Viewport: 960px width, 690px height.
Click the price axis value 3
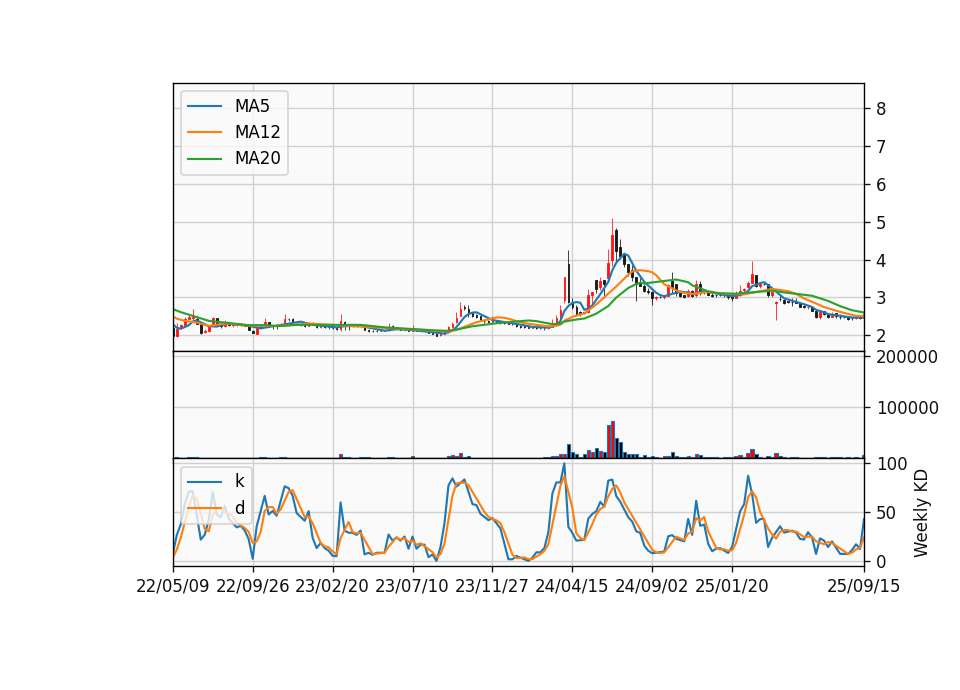[881, 298]
